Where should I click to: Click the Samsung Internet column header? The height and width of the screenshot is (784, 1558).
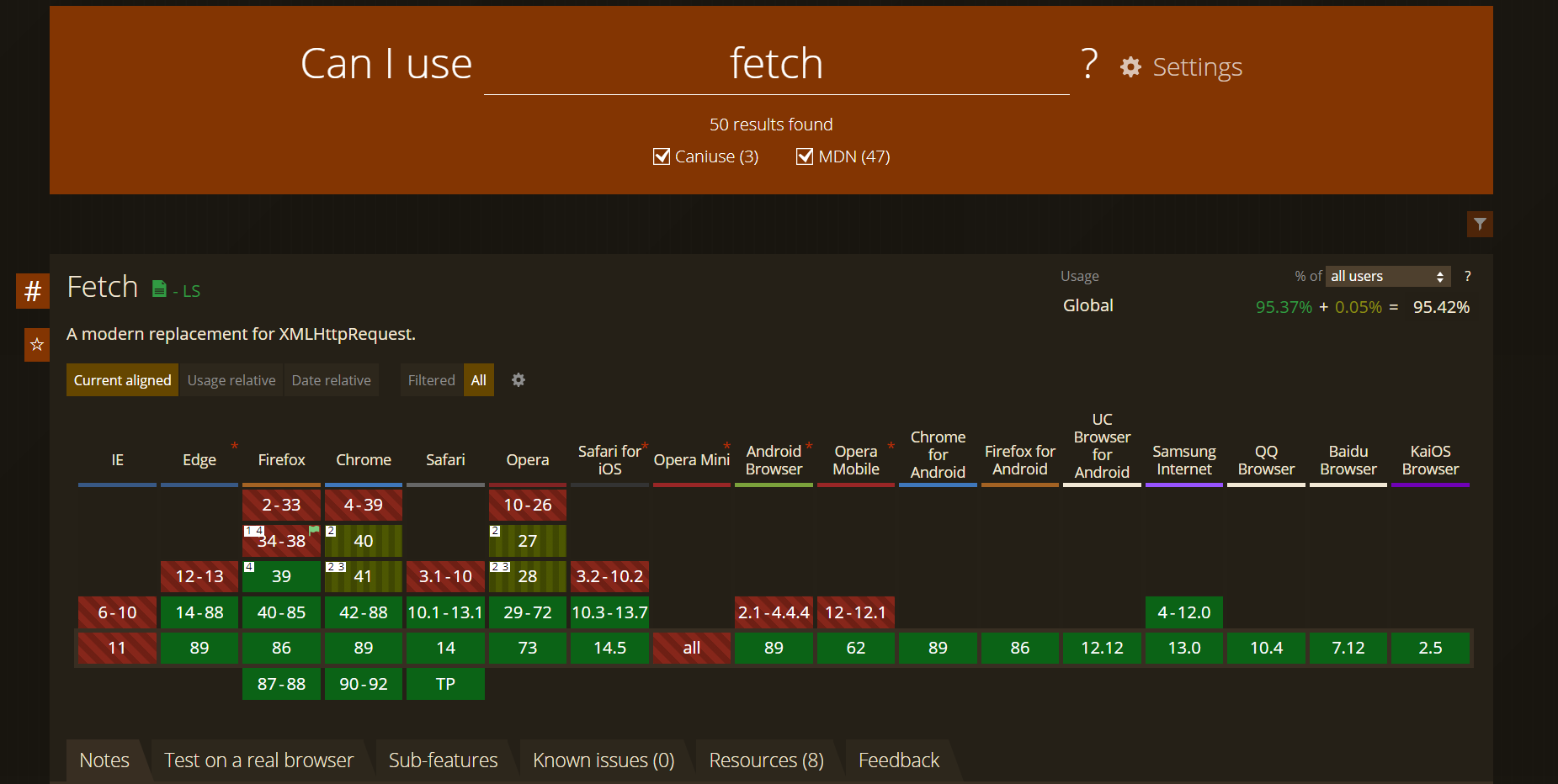coord(1184,460)
